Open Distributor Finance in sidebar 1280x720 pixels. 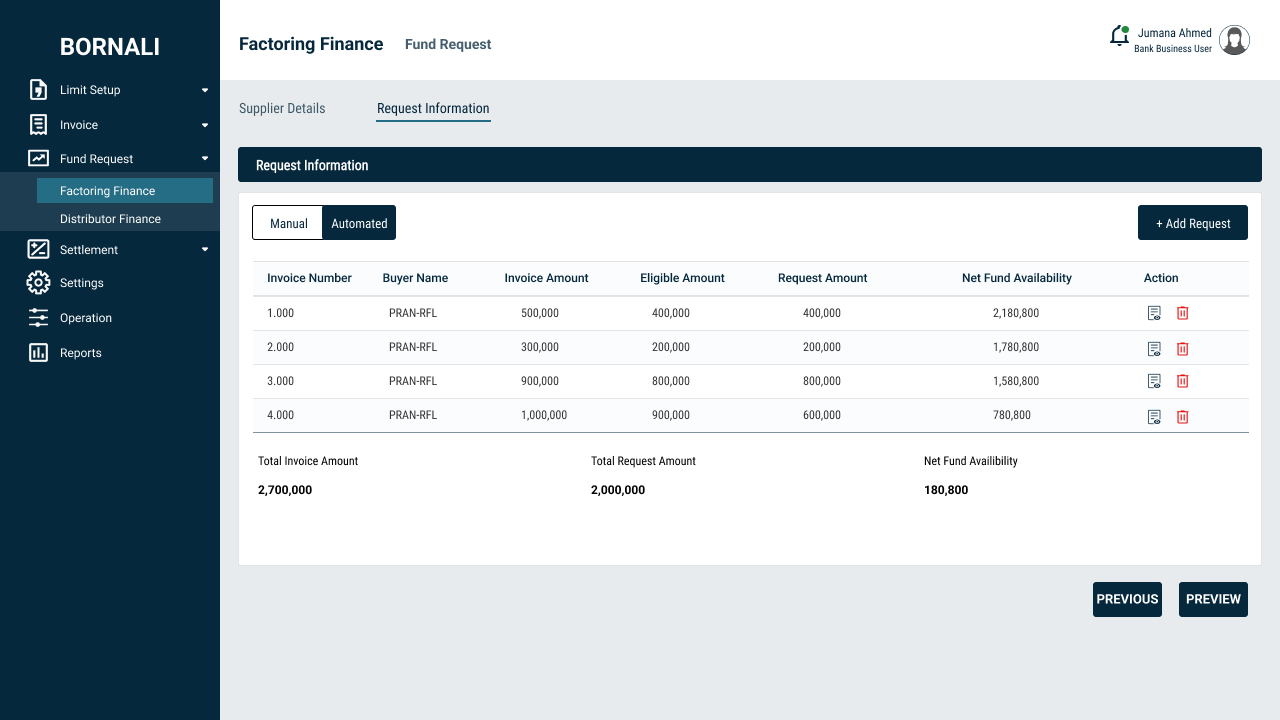(110, 219)
